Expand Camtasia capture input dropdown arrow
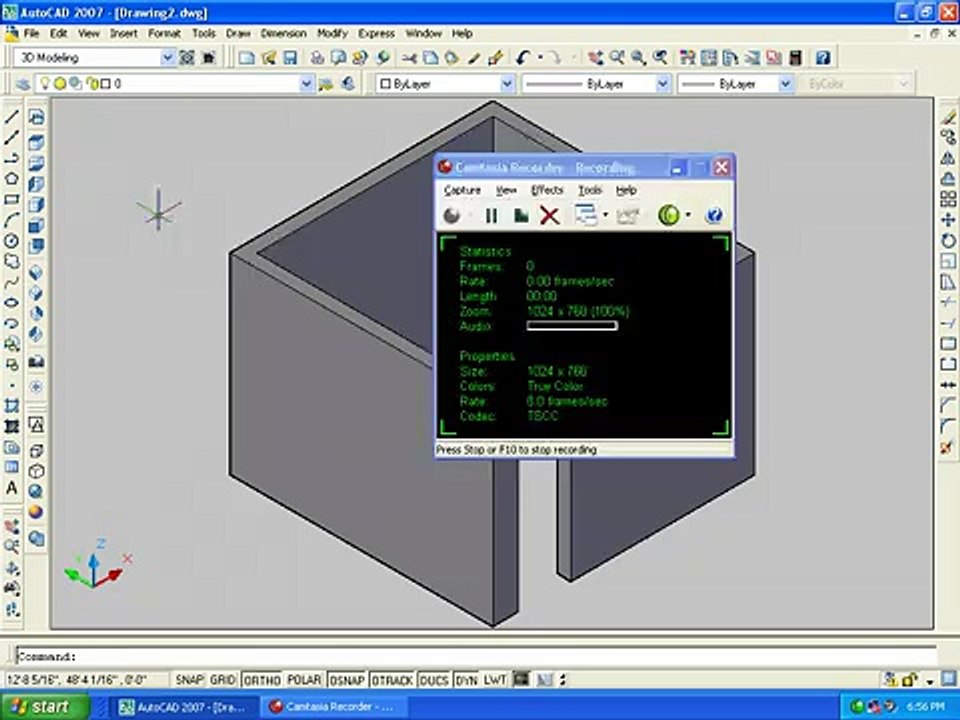The image size is (960, 720). point(605,216)
